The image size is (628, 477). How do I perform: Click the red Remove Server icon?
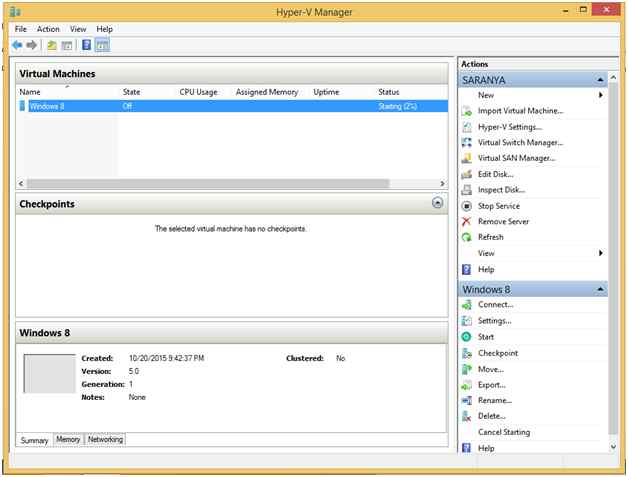(467, 221)
